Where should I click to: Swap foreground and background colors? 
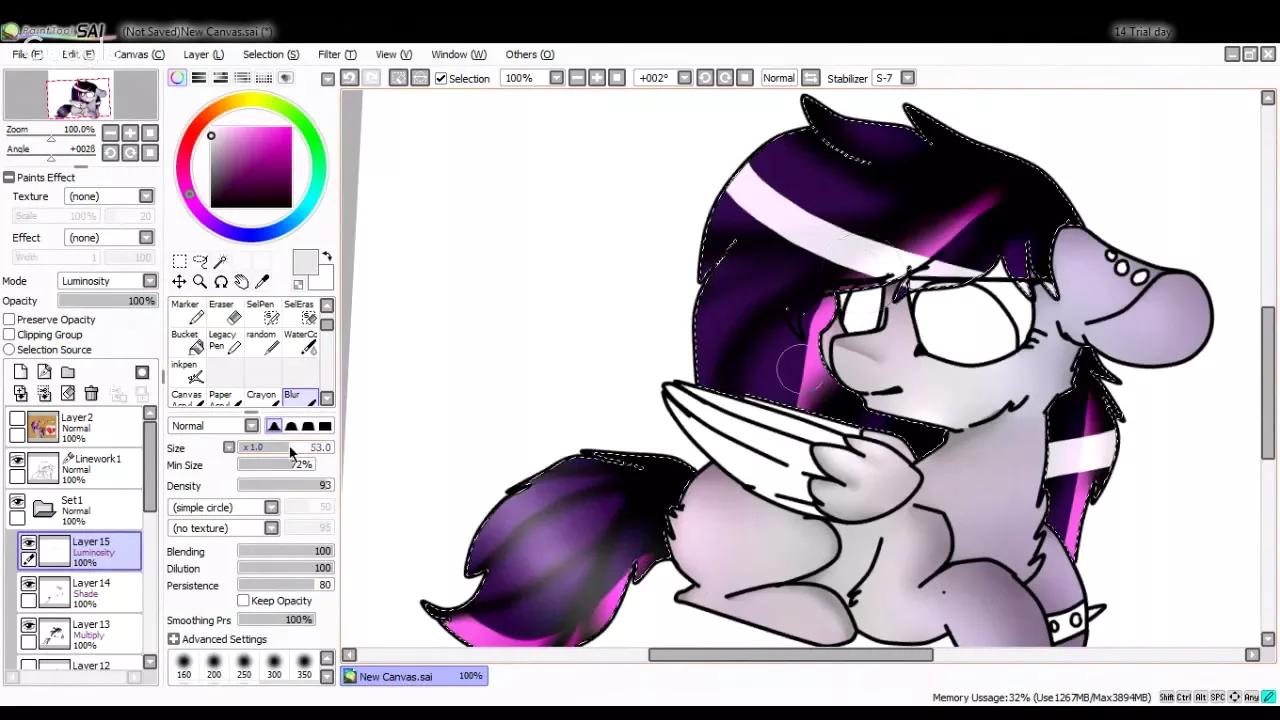coord(326,258)
